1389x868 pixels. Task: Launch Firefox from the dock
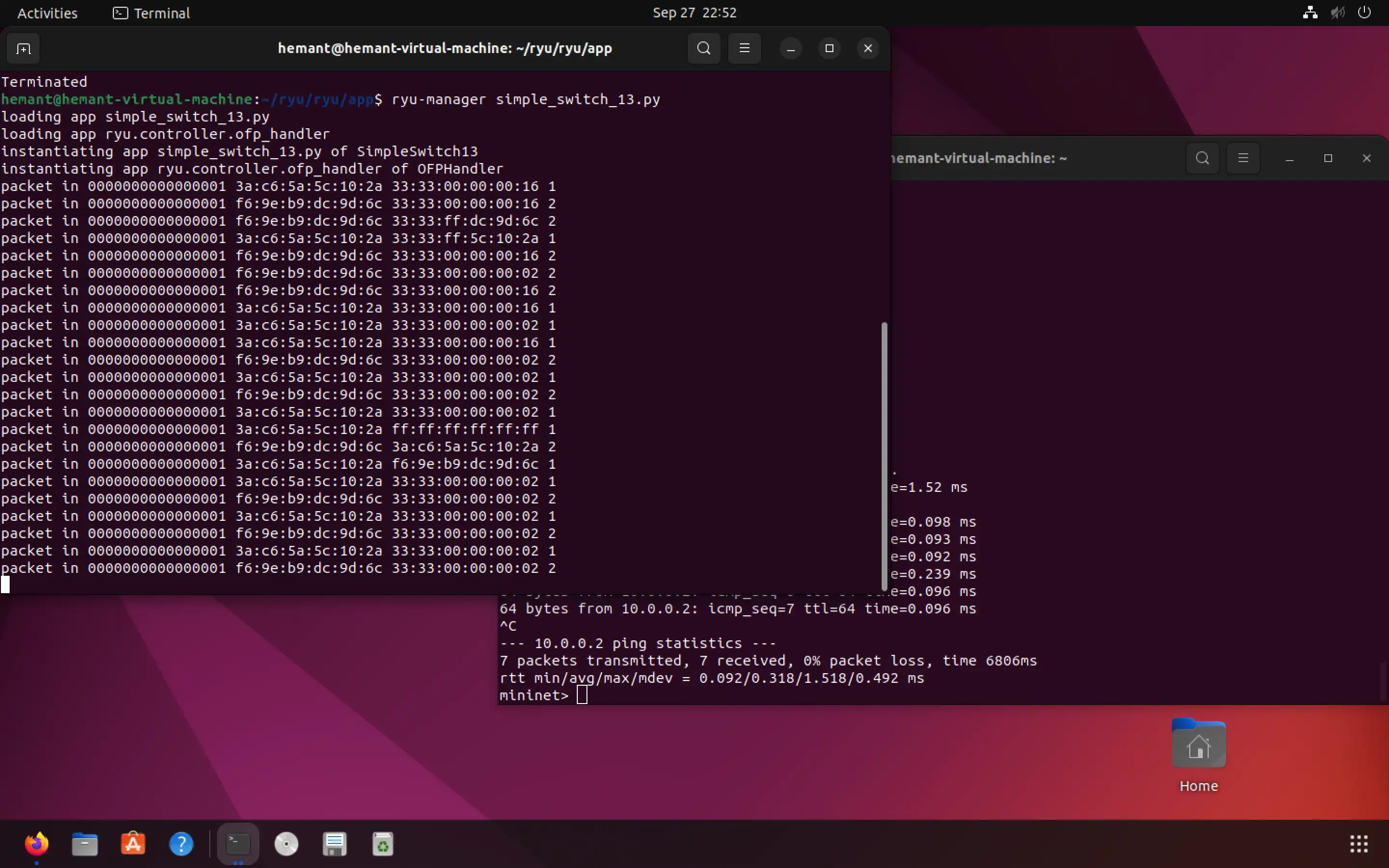pos(37,844)
